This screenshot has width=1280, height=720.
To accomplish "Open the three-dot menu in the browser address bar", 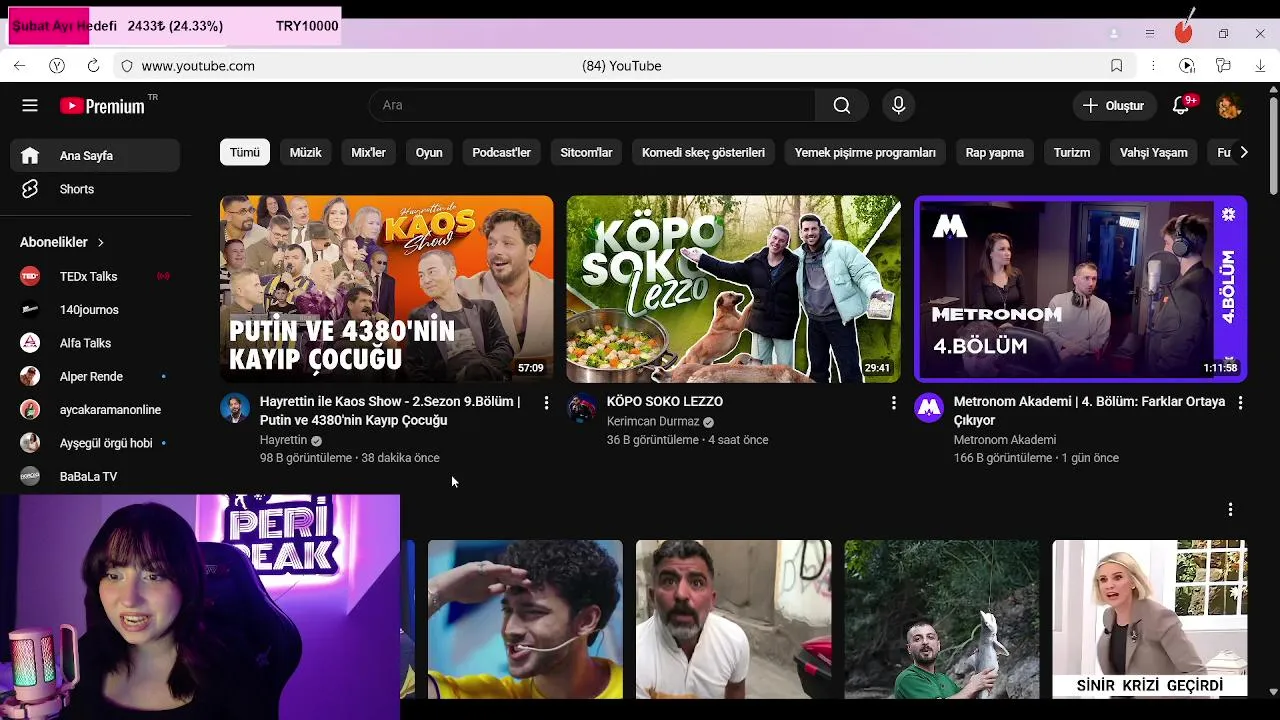I will pos(1153,65).
